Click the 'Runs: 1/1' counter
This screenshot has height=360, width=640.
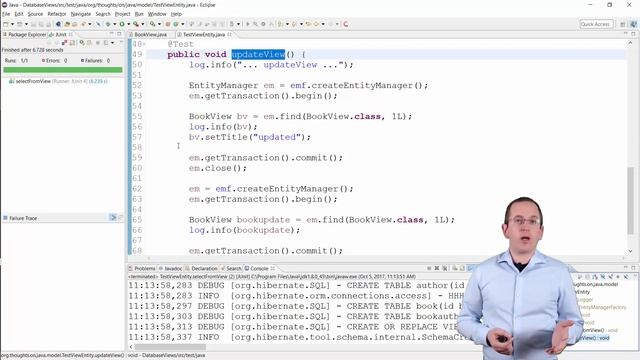pyautogui.click(x=16, y=60)
